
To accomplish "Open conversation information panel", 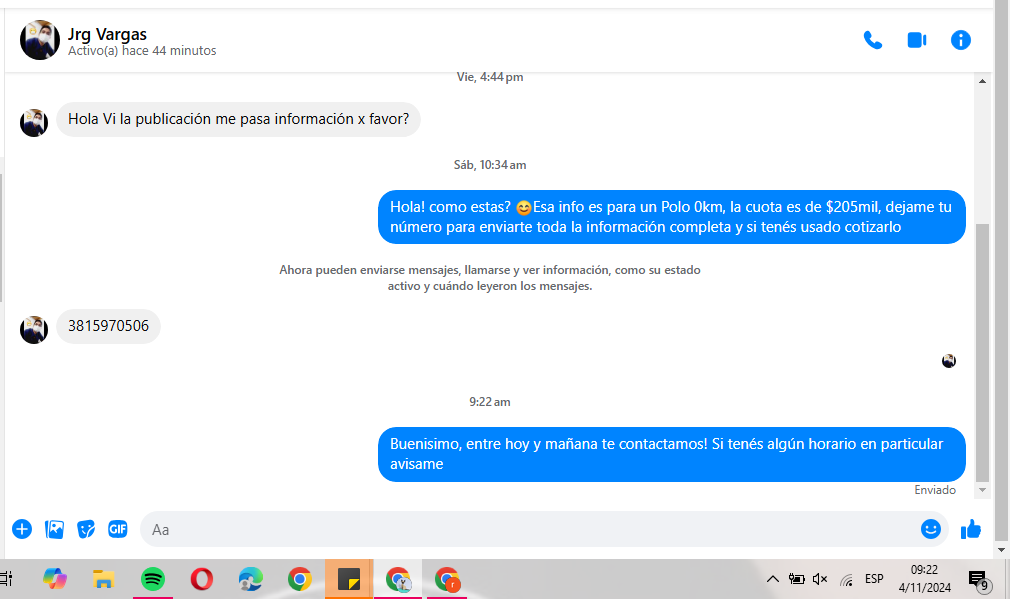I will (960, 40).
